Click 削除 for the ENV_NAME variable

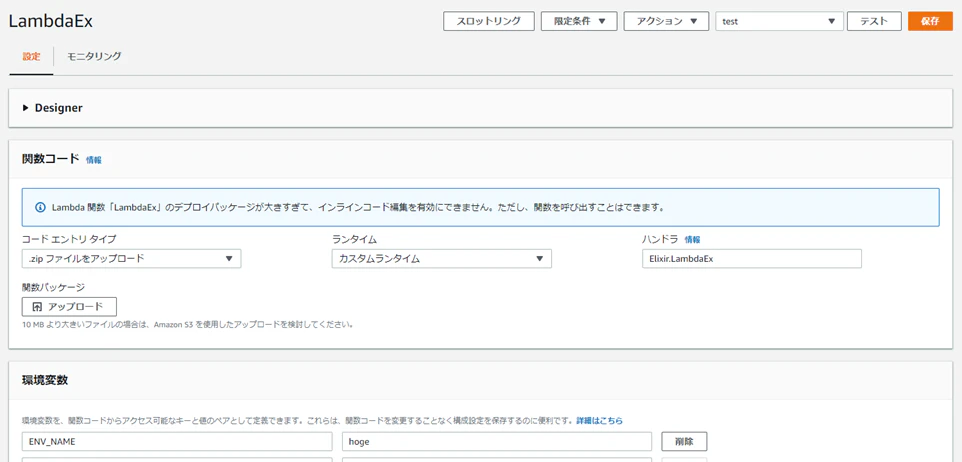684,442
